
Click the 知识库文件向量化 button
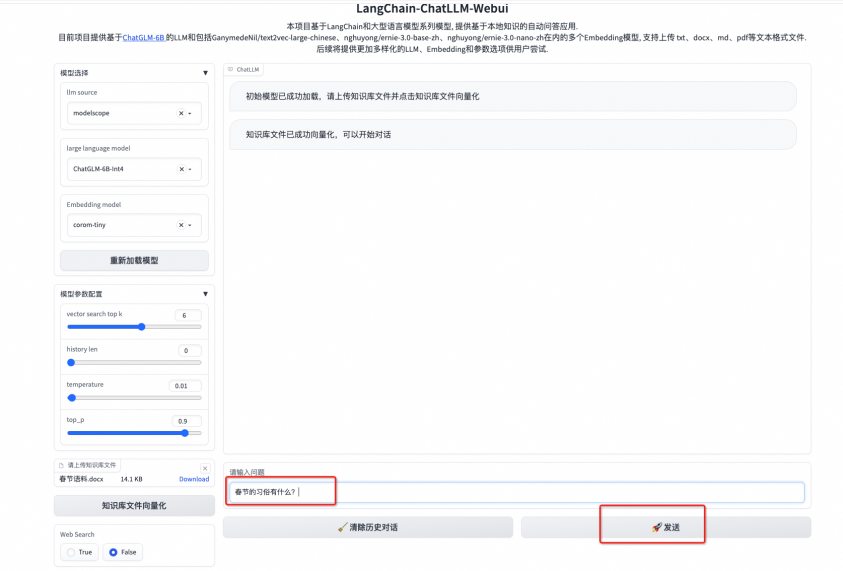click(134, 506)
